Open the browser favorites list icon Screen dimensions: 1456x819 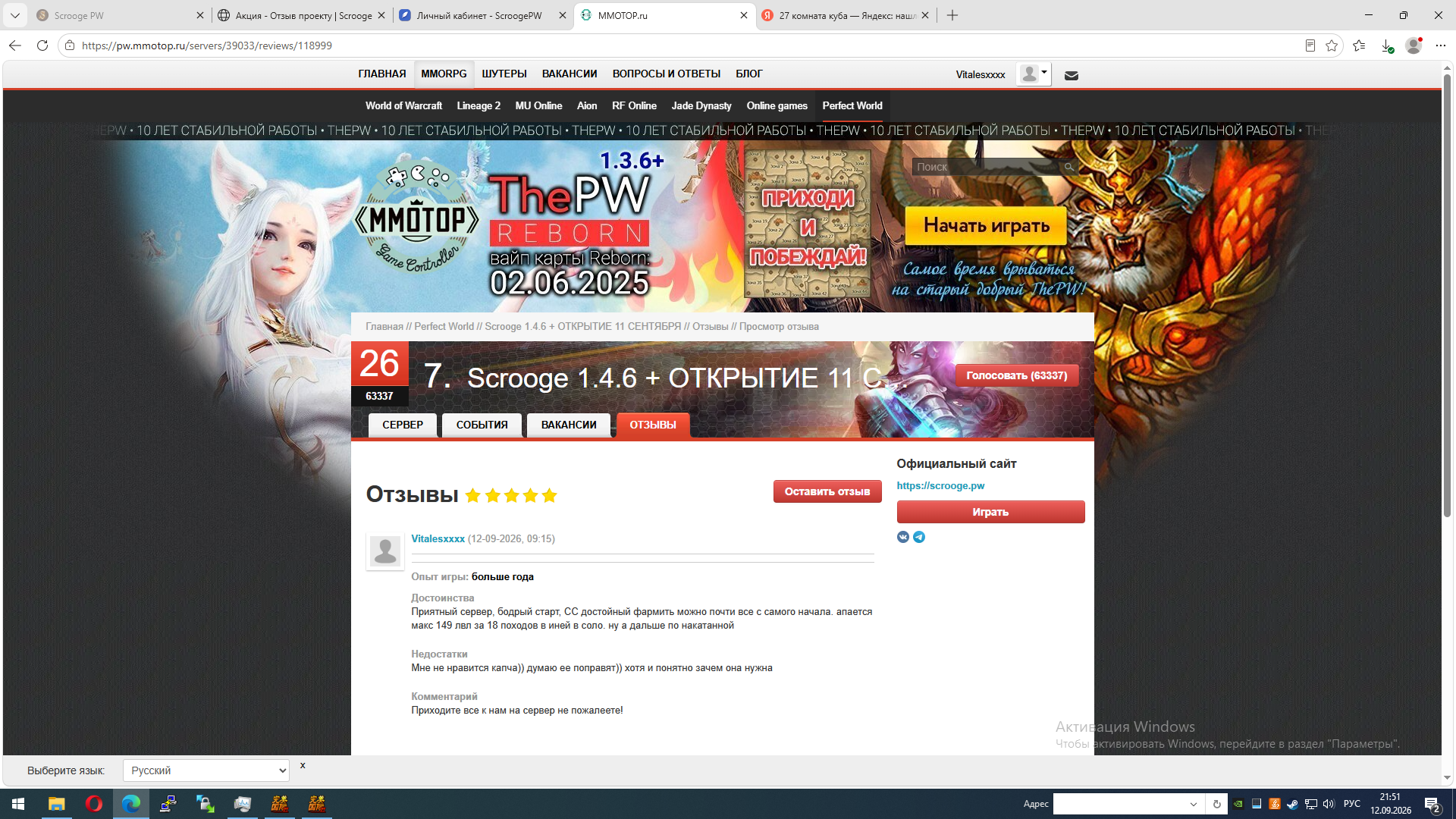[x=1359, y=45]
